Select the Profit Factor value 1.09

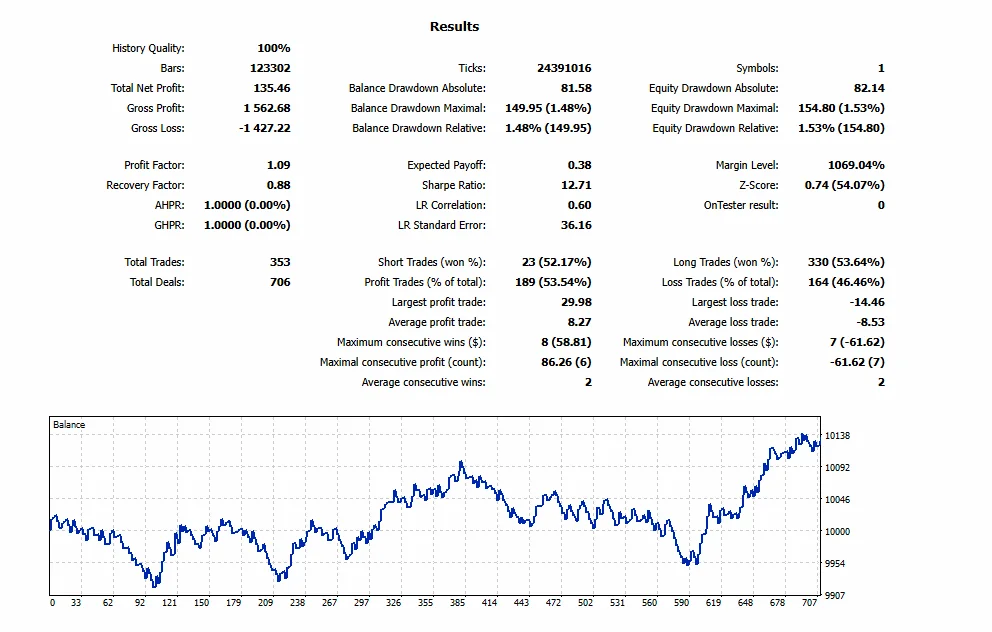tap(278, 165)
